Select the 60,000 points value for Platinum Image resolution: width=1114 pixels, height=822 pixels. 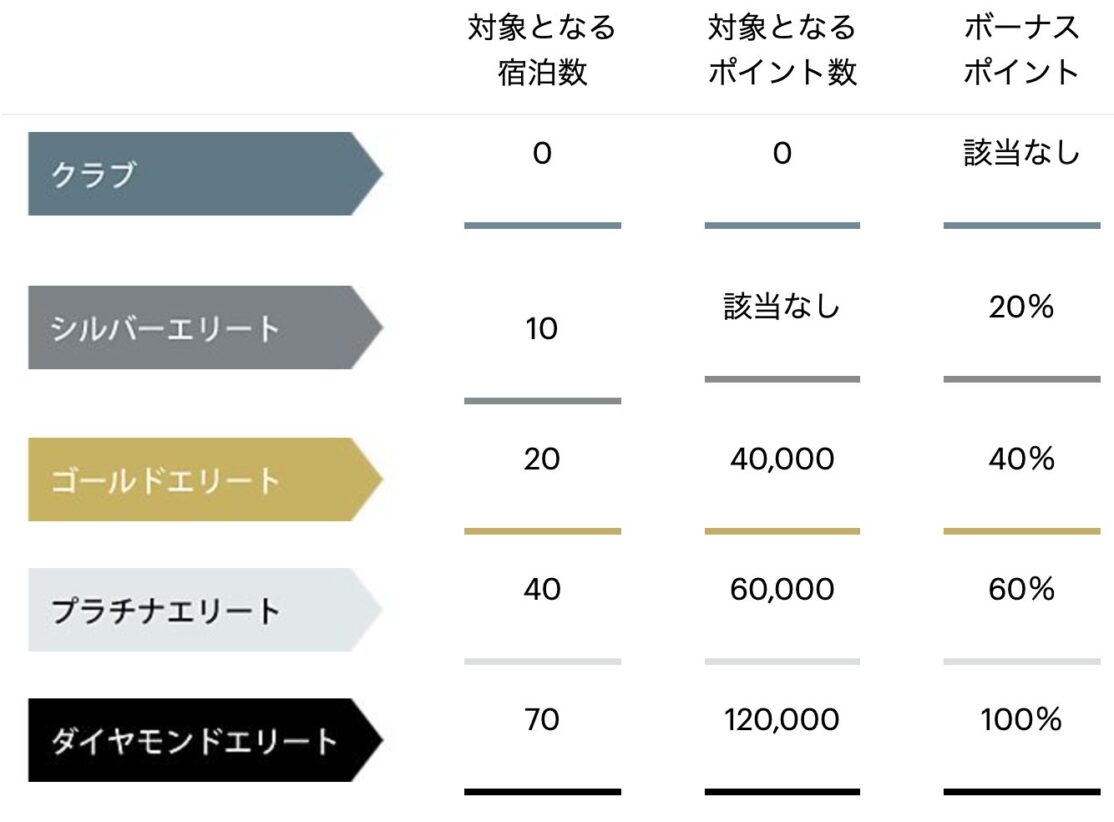tap(782, 589)
